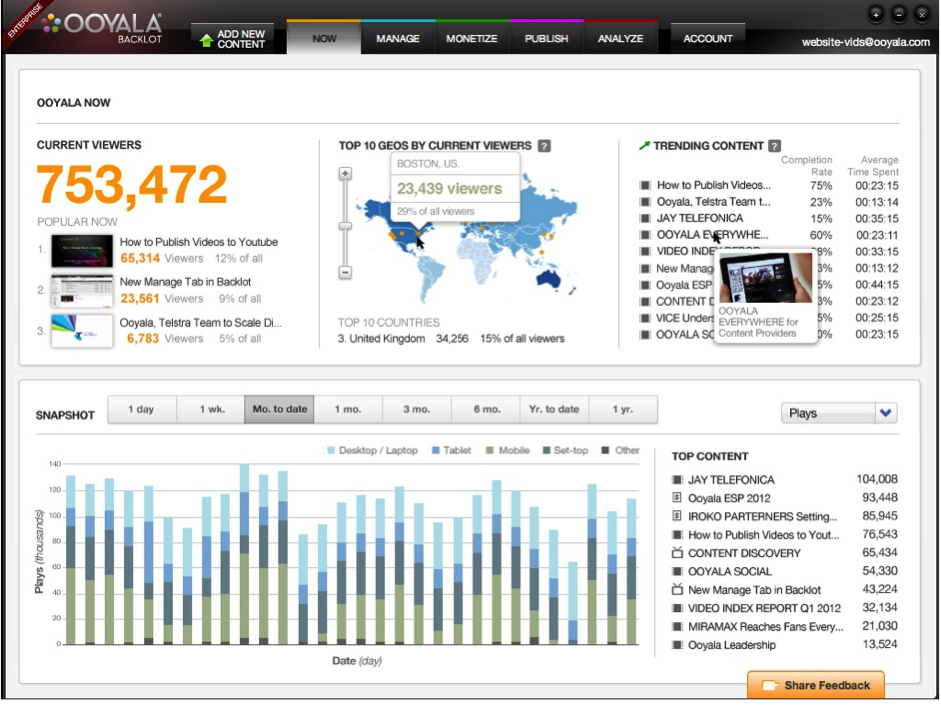Viewport: 941px width, 705px height.
Task: Click video icon beside JAY TELEFONICA trending row
Action: (x=645, y=218)
